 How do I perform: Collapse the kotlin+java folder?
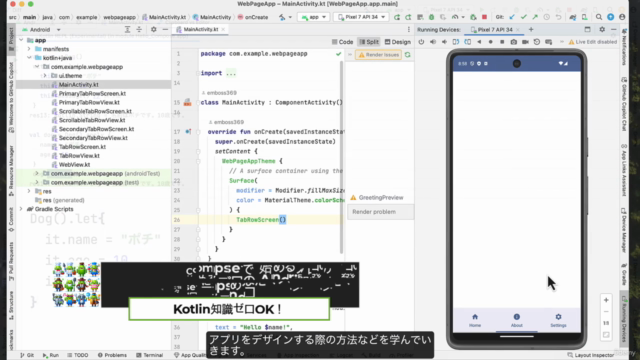click(29, 58)
